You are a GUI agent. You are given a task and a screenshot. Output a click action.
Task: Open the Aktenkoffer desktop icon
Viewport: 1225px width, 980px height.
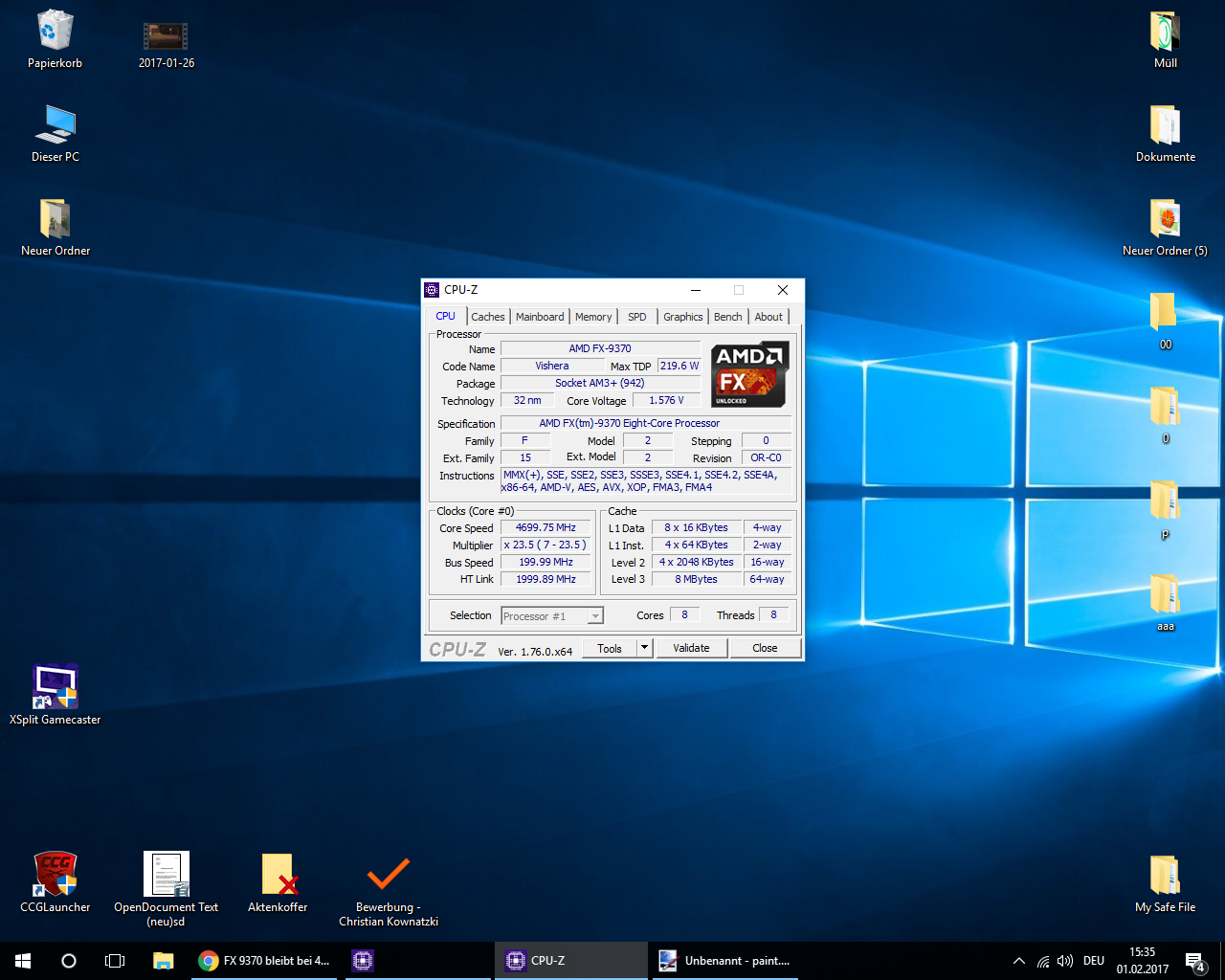[x=278, y=875]
